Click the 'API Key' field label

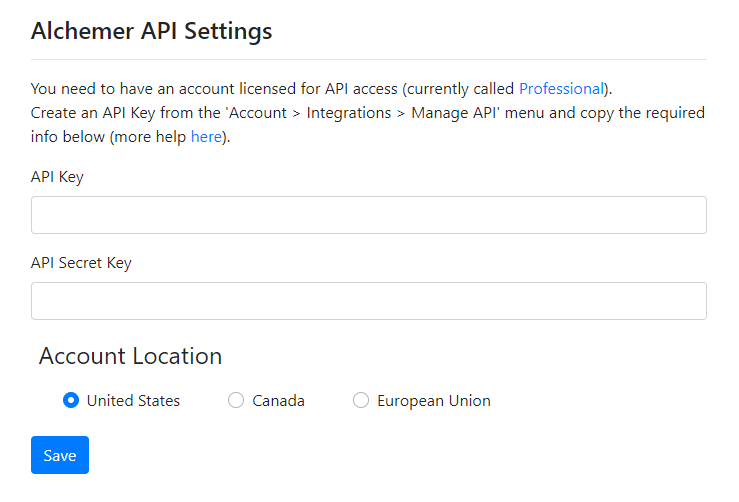[x=57, y=177]
